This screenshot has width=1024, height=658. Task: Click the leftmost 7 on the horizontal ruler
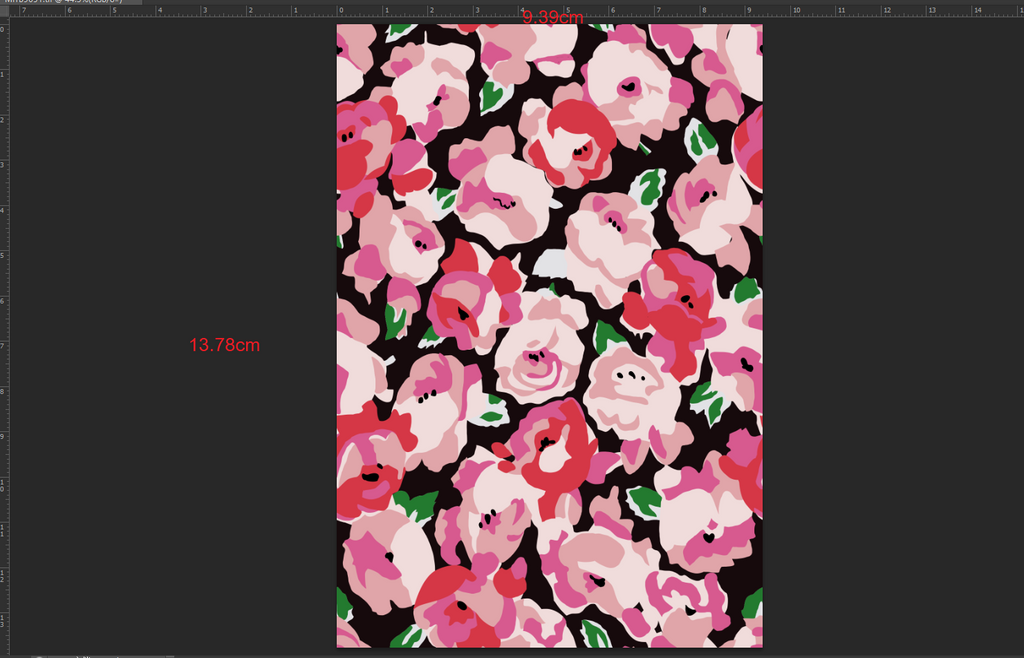(x=23, y=10)
